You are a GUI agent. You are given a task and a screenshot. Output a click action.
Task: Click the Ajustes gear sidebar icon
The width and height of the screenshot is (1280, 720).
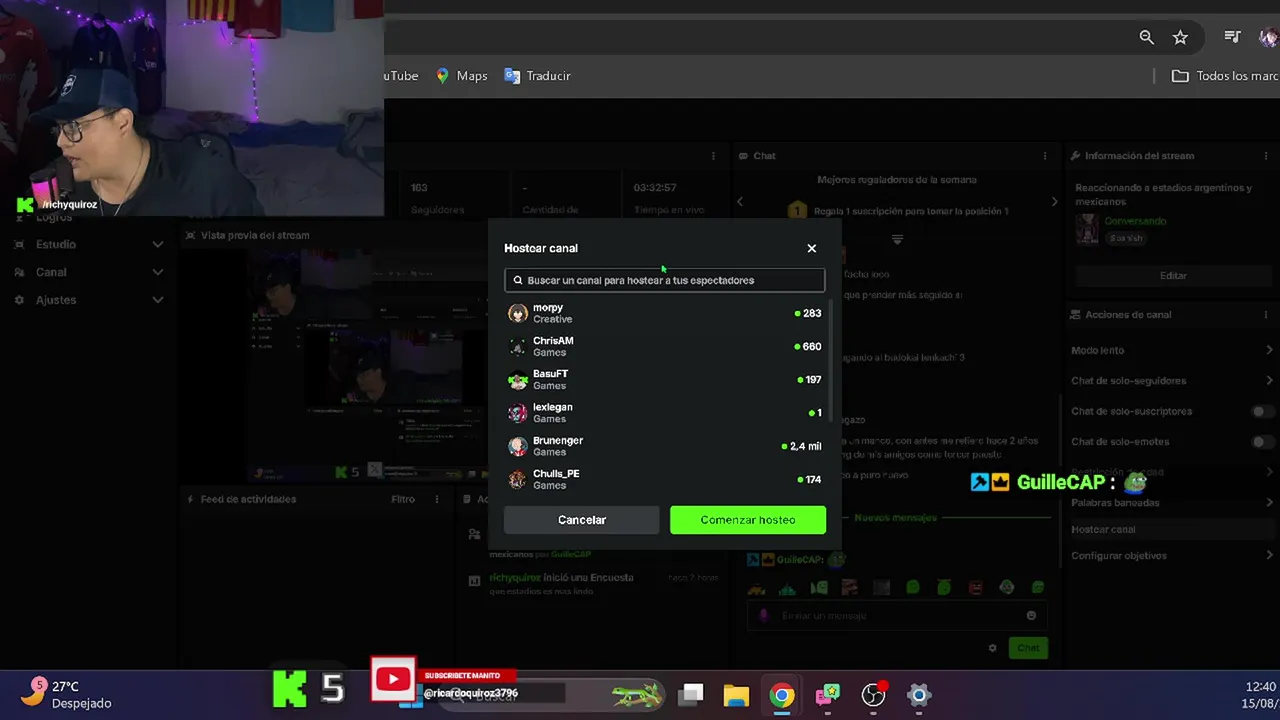point(19,300)
